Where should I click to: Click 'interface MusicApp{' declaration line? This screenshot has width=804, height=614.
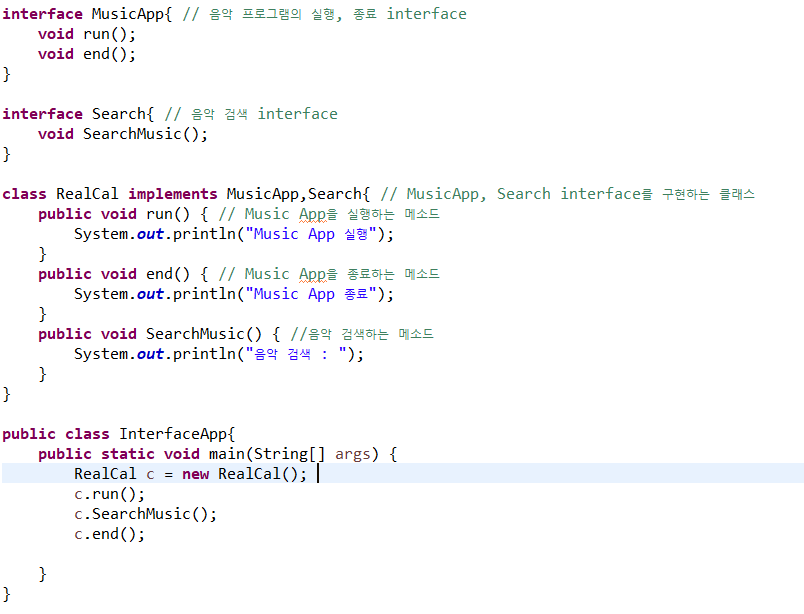click(87, 14)
